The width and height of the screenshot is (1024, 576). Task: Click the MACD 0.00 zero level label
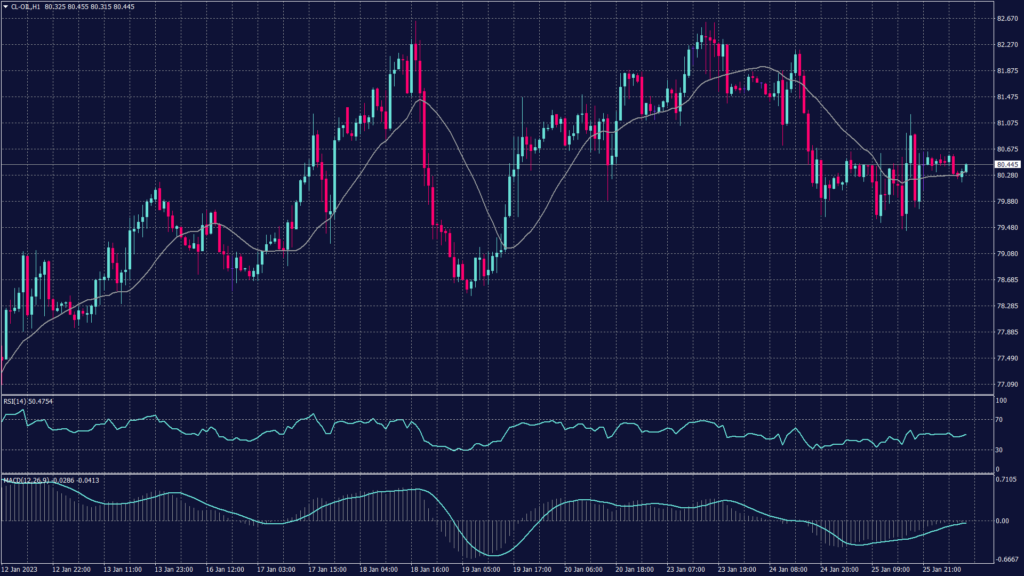[1003, 521]
